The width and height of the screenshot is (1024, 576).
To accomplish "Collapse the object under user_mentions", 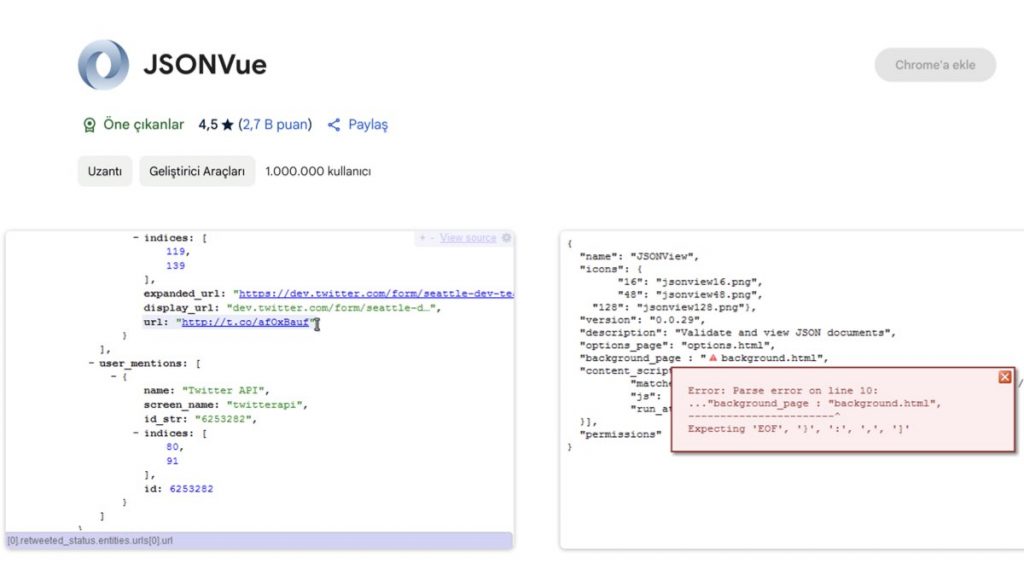I will point(114,377).
